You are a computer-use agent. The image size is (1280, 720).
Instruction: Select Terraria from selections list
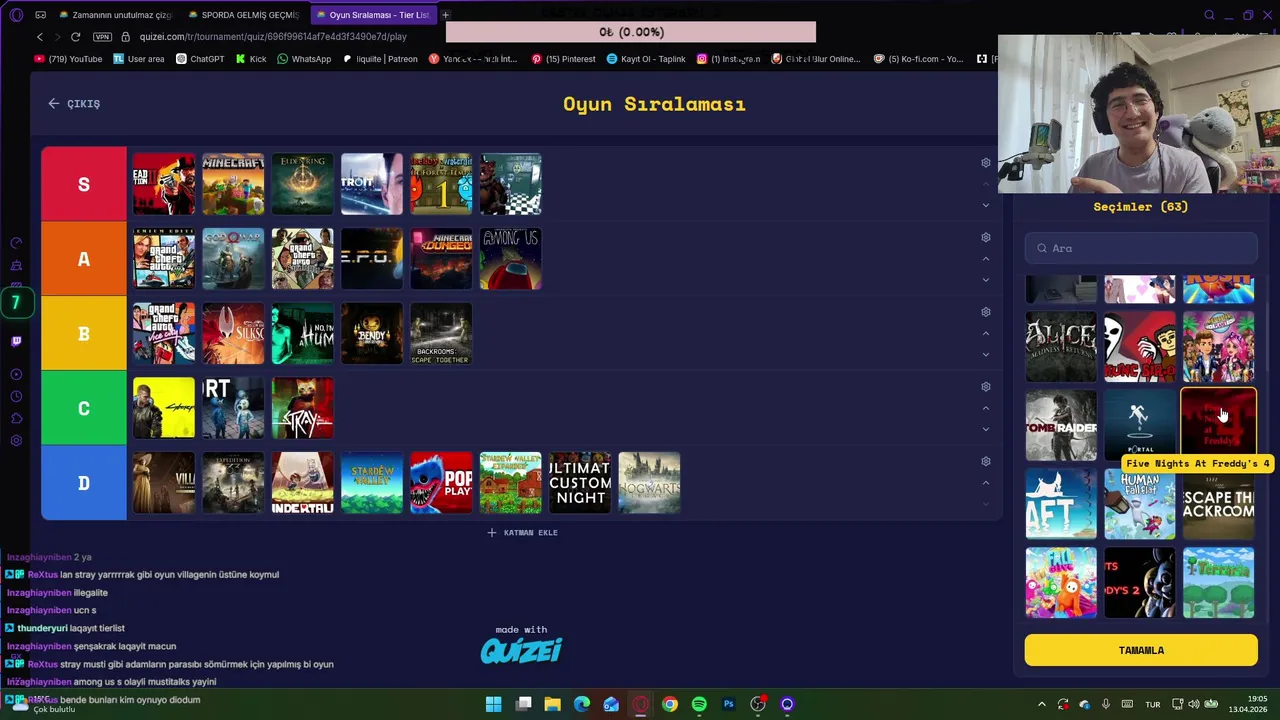point(1219,583)
